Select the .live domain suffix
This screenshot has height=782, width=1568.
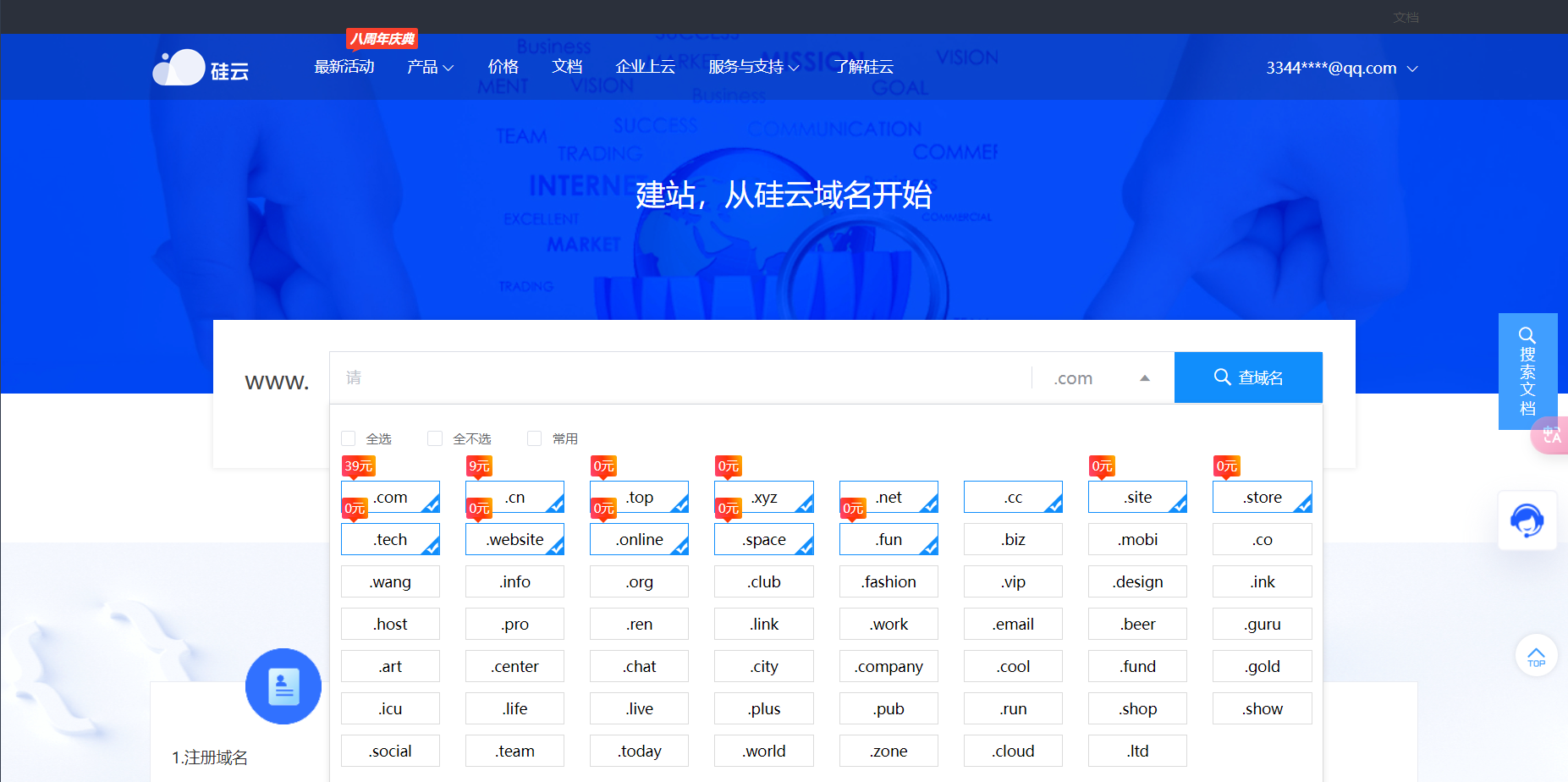pyautogui.click(x=639, y=708)
